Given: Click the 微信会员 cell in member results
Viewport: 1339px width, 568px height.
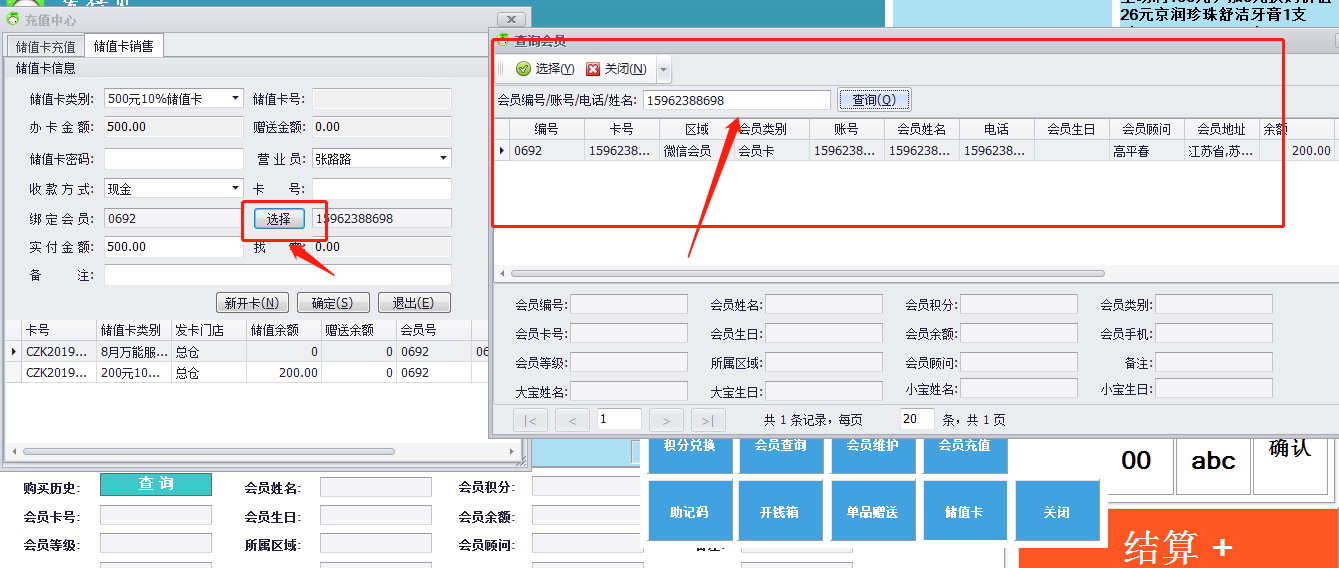Looking at the screenshot, I should [697, 151].
